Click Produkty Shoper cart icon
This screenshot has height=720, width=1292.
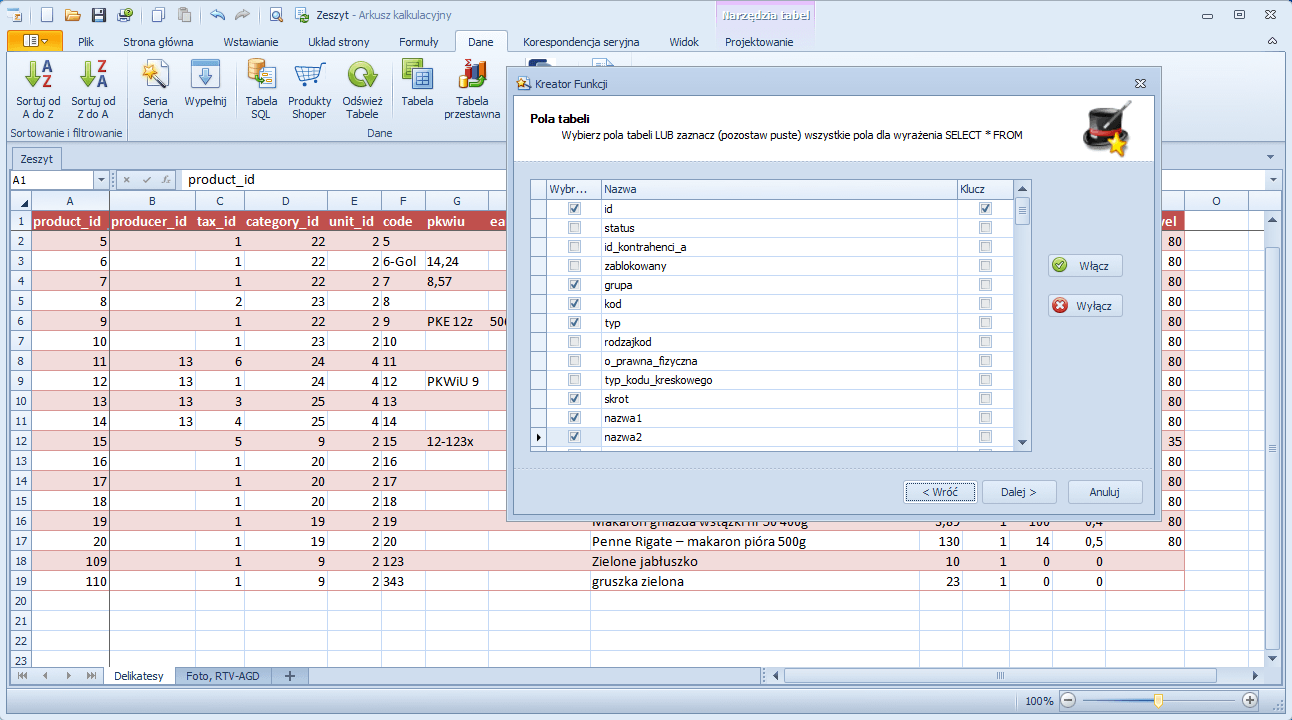[x=309, y=75]
